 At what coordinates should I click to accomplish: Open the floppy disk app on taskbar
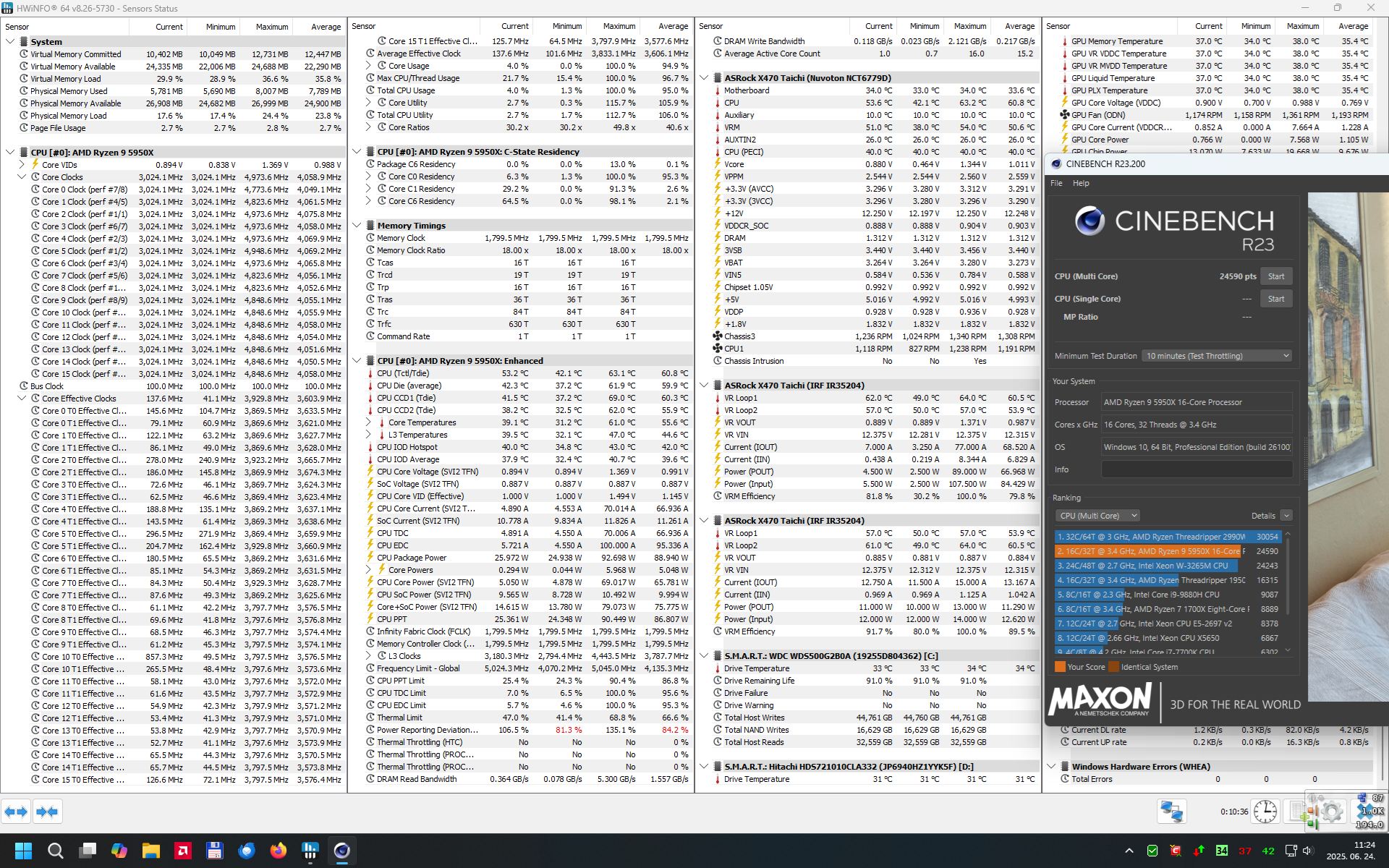214,851
